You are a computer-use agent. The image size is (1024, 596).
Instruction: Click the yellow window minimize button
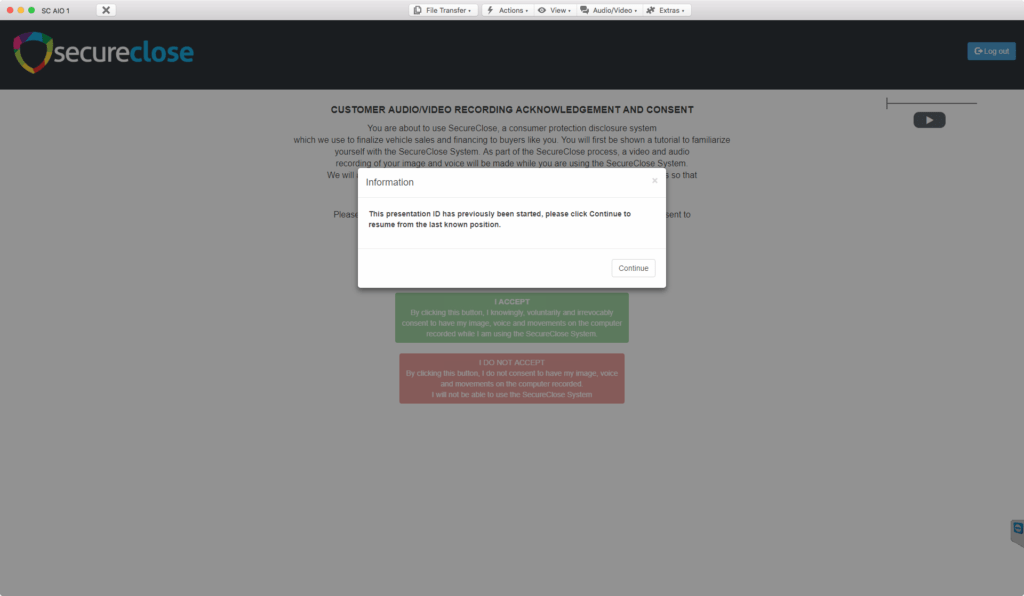click(x=21, y=10)
